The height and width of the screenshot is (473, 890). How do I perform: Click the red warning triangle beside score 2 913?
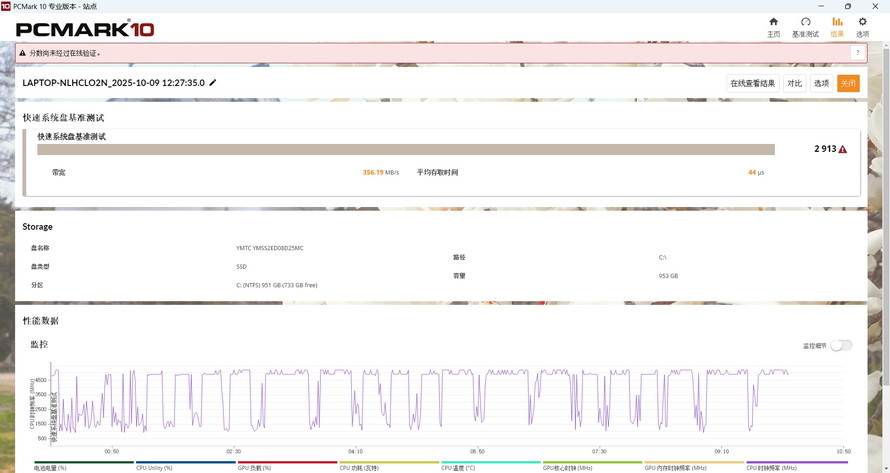click(843, 149)
